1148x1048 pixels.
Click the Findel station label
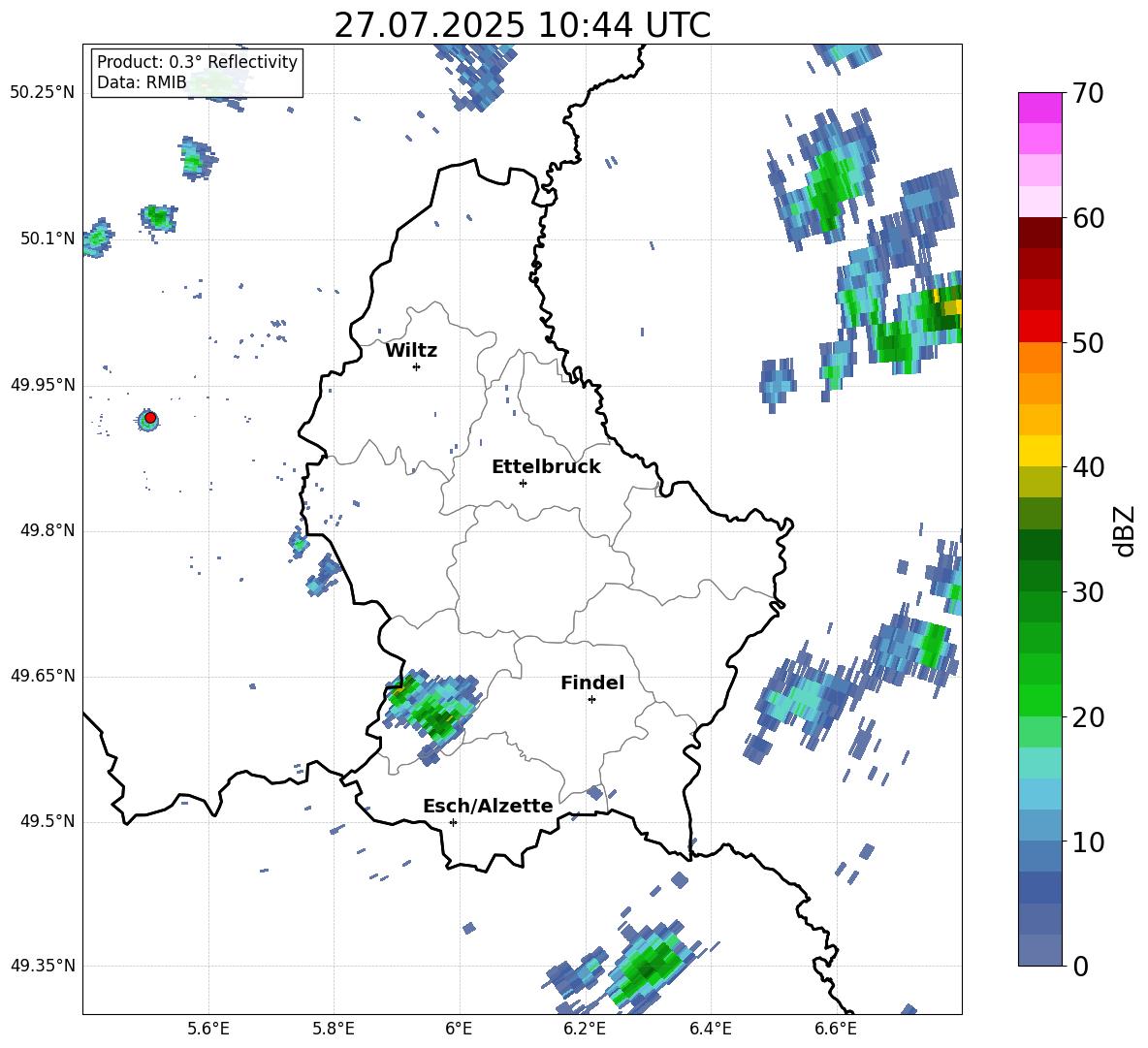pyautogui.click(x=592, y=683)
